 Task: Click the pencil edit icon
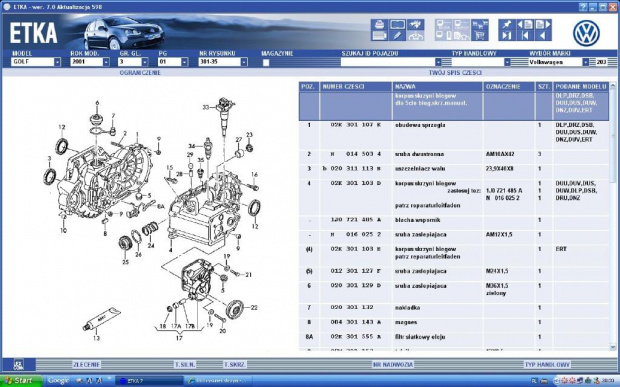(397, 36)
